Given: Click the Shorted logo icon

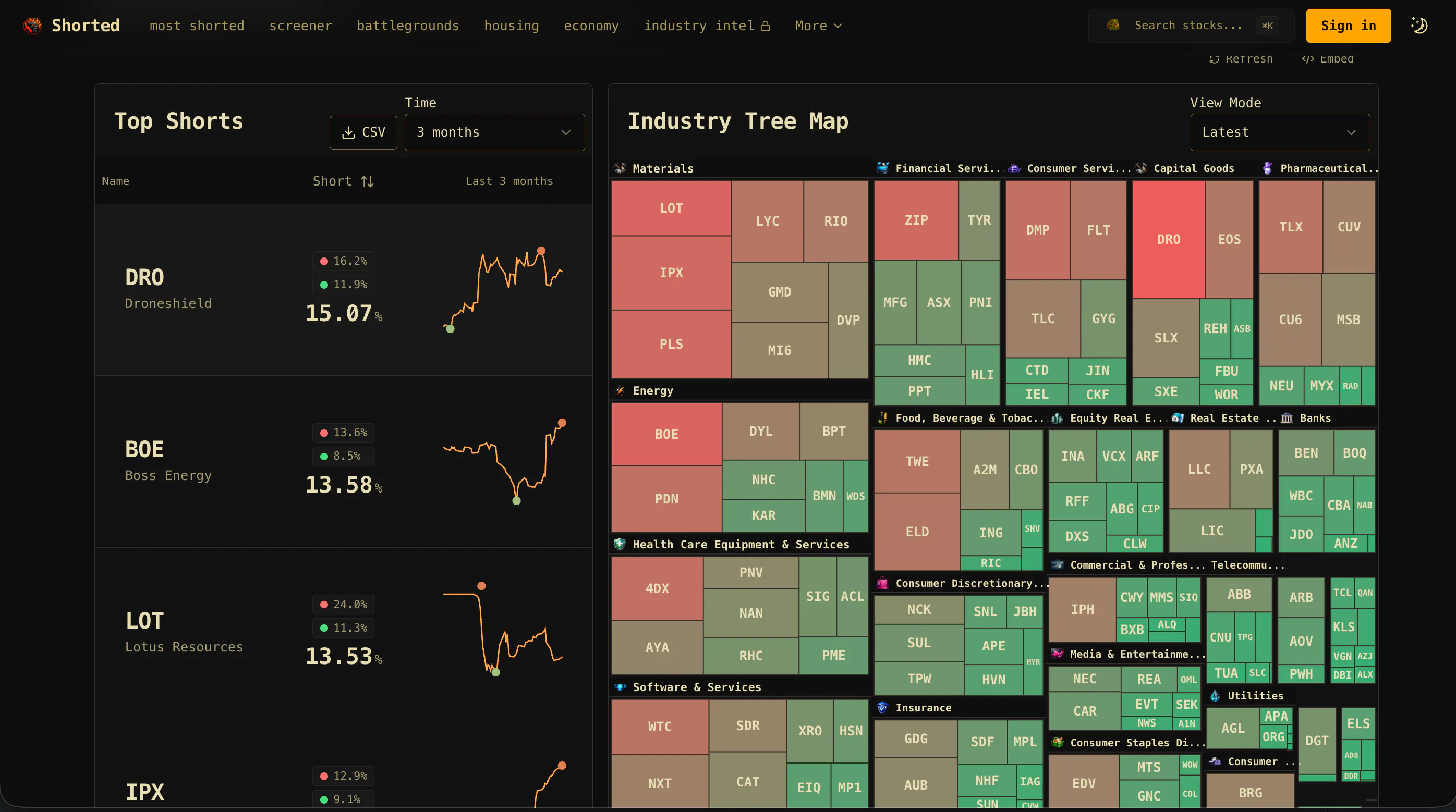Looking at the screenshot, I should [32, 26].
